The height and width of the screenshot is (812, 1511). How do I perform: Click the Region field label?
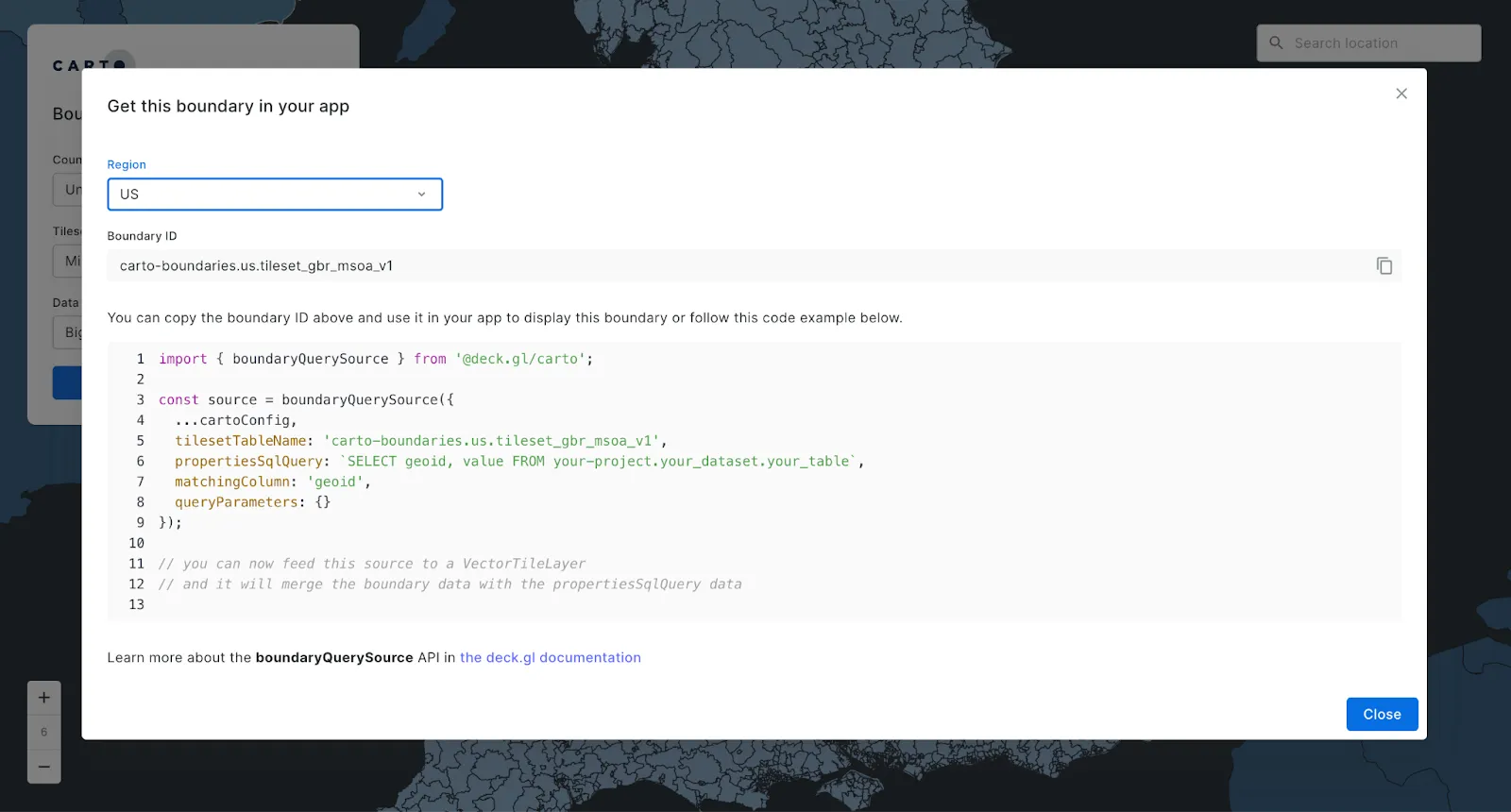click(x=127, y=165)
